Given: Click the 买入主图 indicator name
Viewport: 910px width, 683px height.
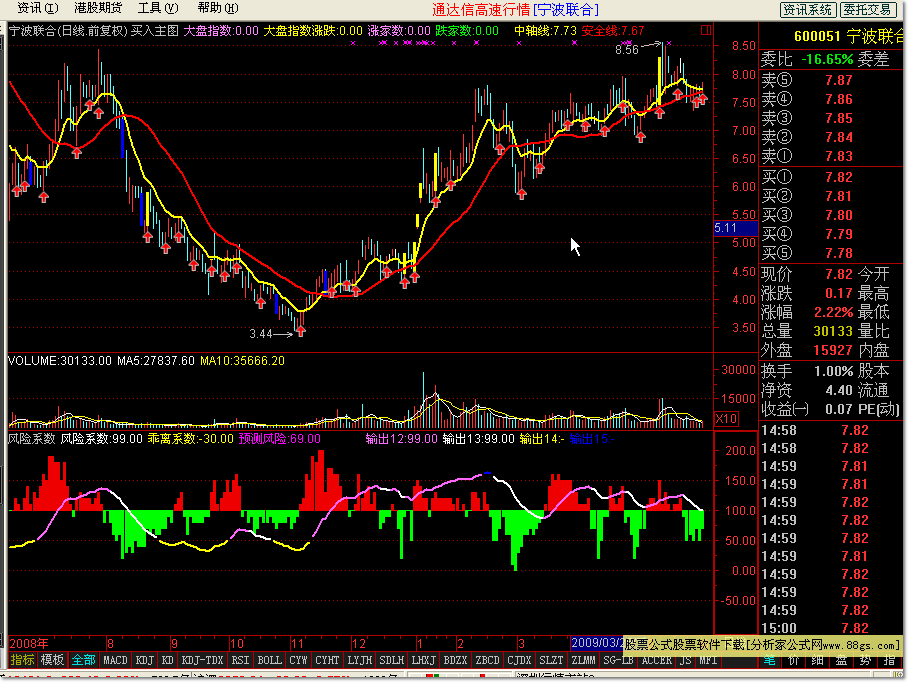Looking at the screenshot, I should (154, 31).
